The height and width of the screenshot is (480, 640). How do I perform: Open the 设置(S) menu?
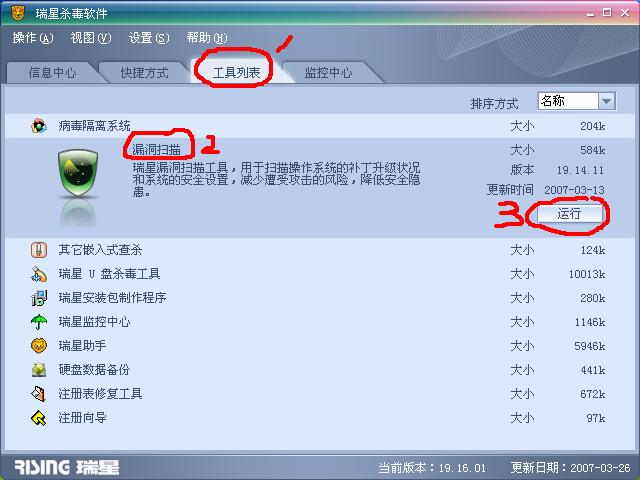click(149, 38)
